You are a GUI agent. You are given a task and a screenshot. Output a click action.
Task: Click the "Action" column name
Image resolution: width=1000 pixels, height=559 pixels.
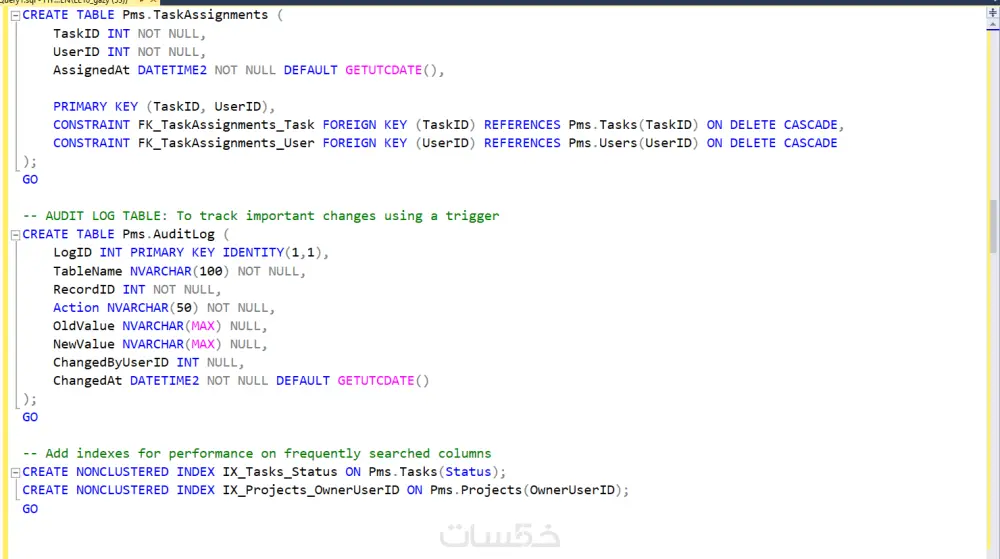tap(76, 308)
